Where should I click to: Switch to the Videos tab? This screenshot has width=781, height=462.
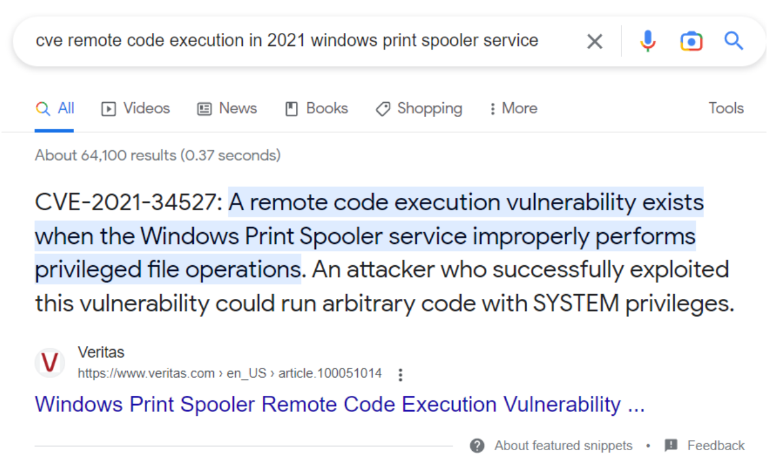136,108
